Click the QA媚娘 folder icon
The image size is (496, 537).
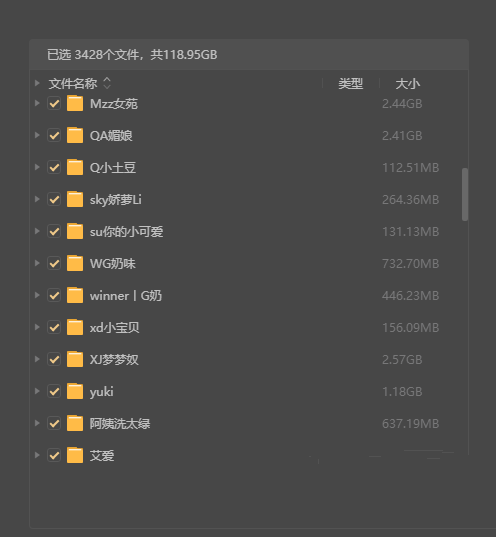pyautogui.click(x=75, y=135)
